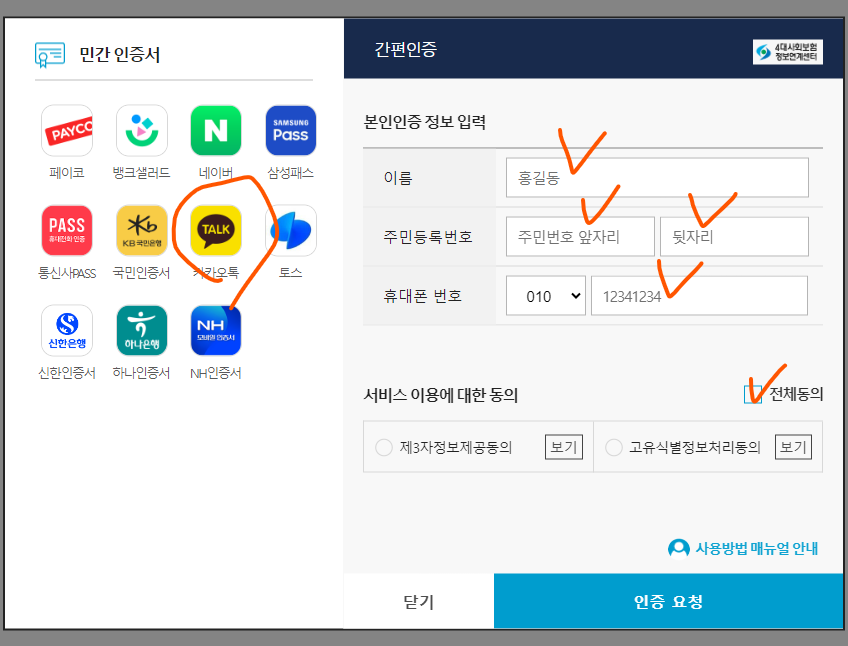
Task: Click the 인증 요청 button
Action: (x=668, y=601)
